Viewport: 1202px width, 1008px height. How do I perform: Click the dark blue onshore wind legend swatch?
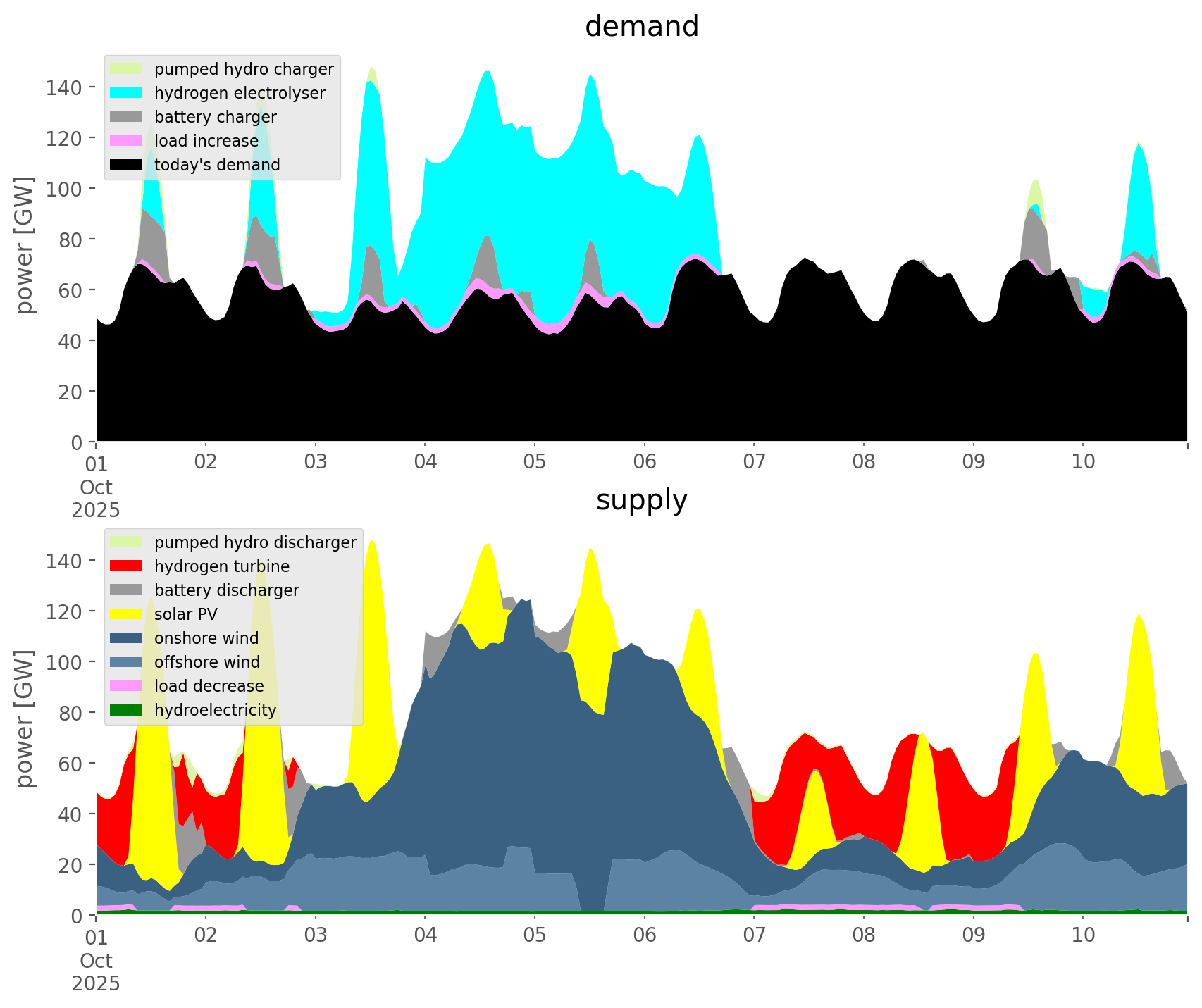[126, 638]
